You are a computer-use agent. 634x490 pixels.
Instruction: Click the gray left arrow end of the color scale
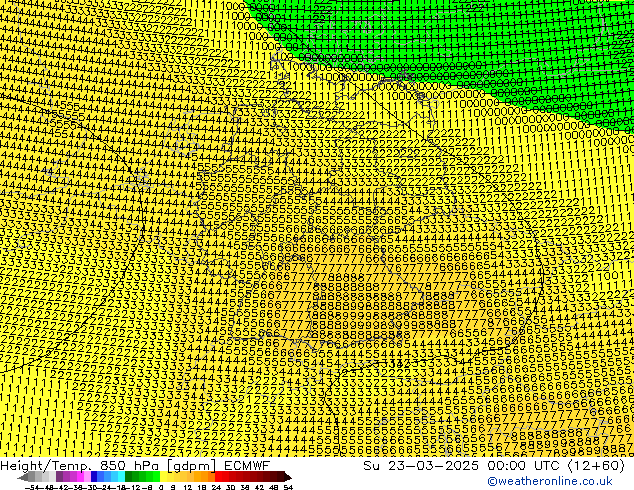tap(23, 477)
